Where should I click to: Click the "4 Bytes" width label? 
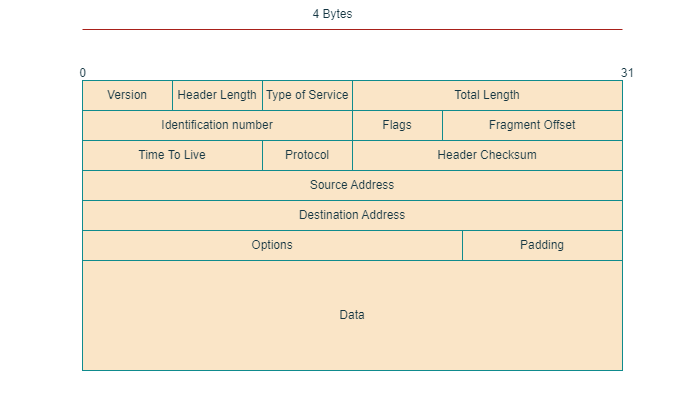[x=332, y=14]
